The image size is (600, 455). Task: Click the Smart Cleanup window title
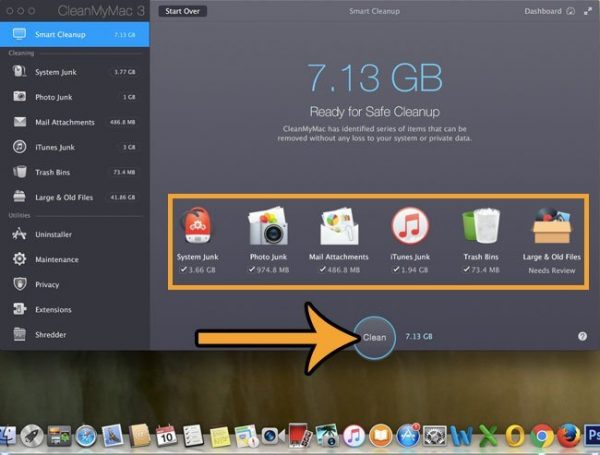(x=375, y=11)
